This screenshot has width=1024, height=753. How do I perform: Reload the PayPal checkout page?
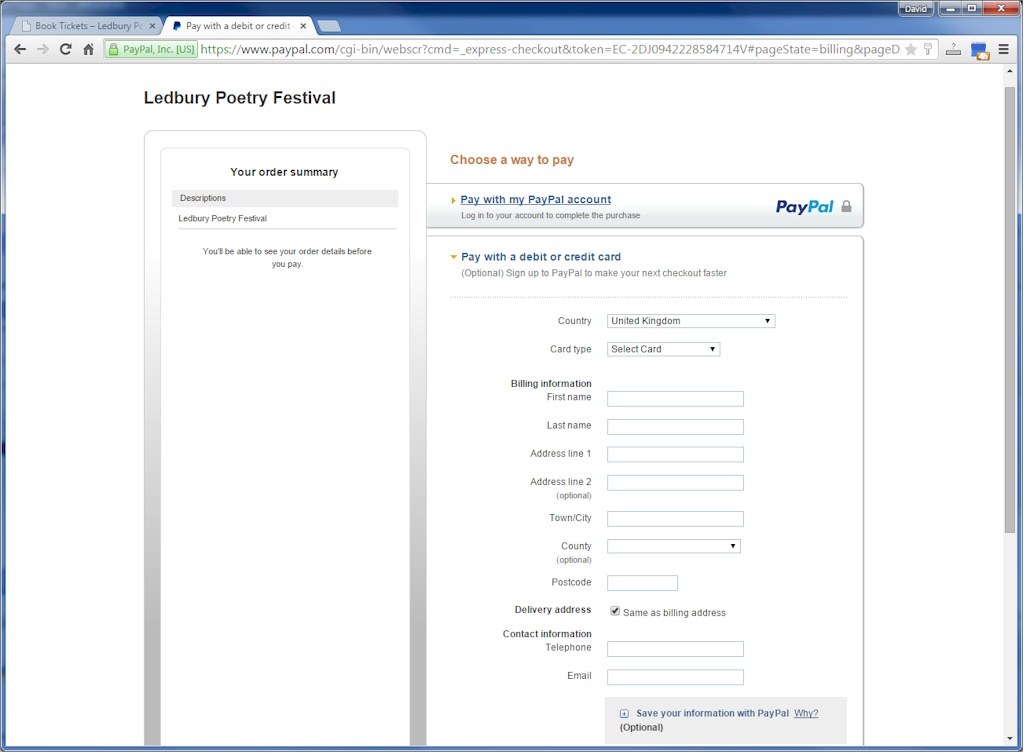pyautogui.click(x=66, y=49)
